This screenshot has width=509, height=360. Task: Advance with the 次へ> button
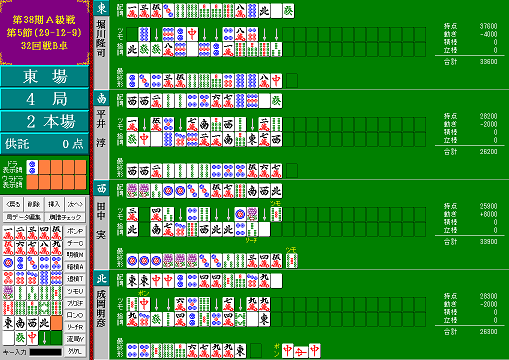point(75,204)
